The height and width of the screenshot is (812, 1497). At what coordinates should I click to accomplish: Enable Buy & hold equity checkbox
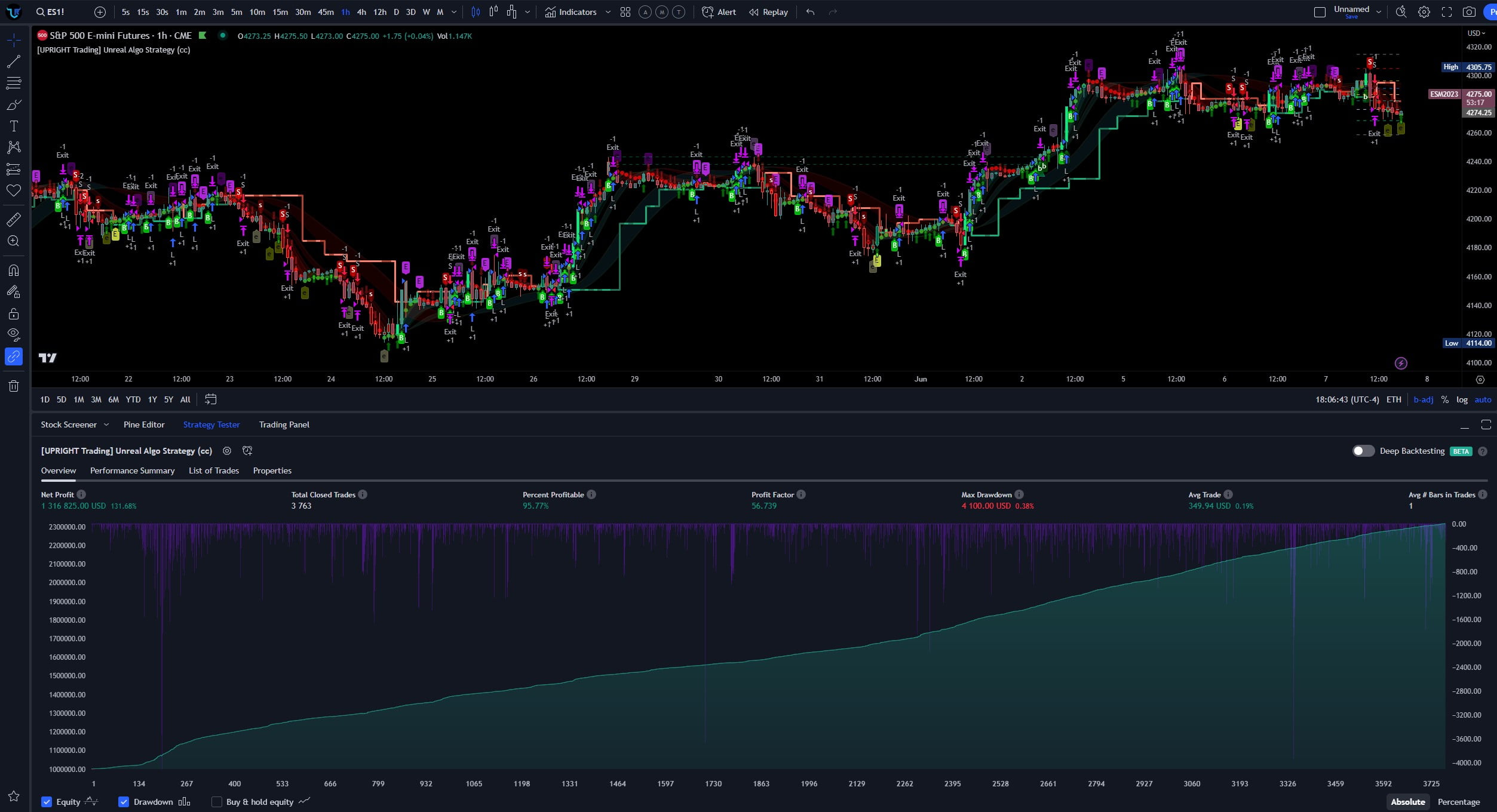pyautogui.click(x=217, y=802)
